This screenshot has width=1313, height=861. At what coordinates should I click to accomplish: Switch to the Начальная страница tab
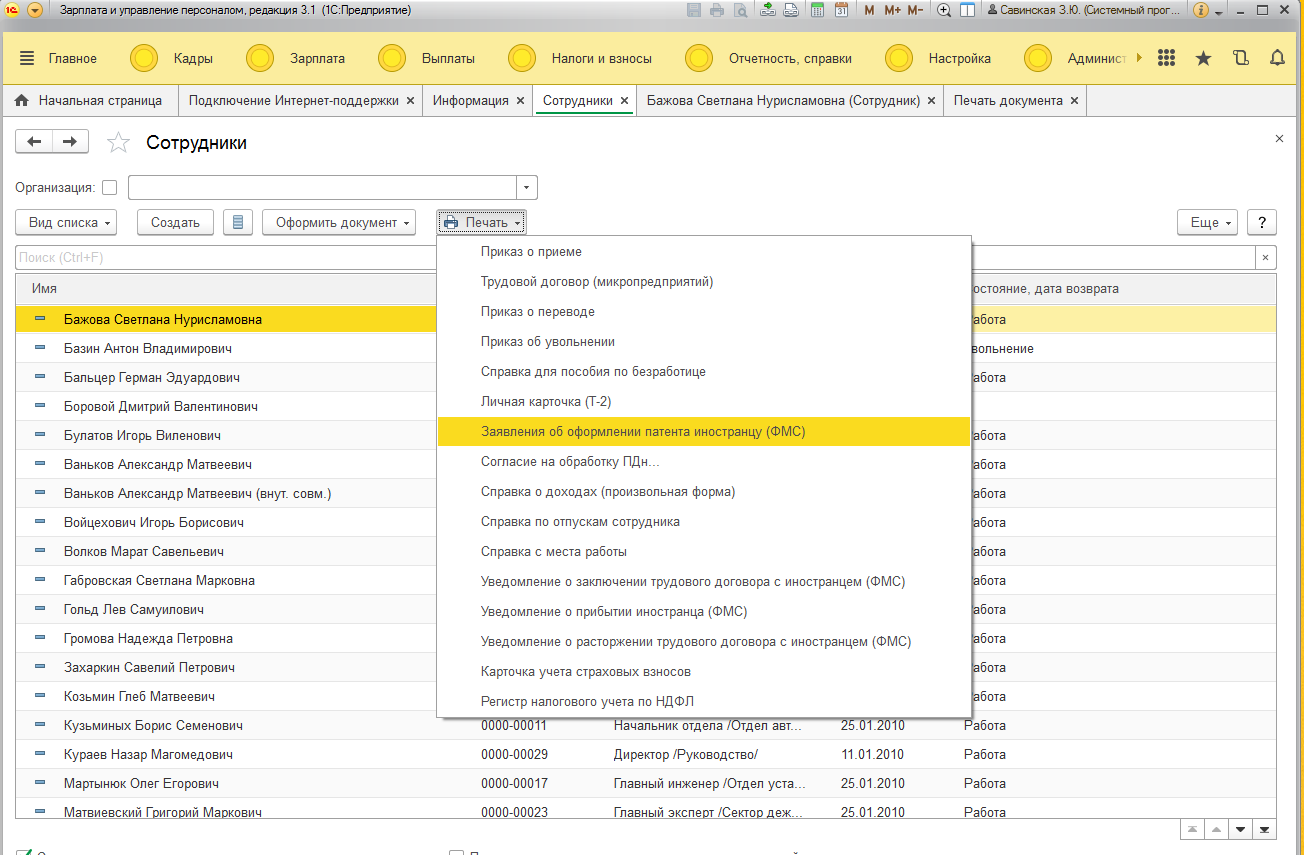tap(89, 101)
